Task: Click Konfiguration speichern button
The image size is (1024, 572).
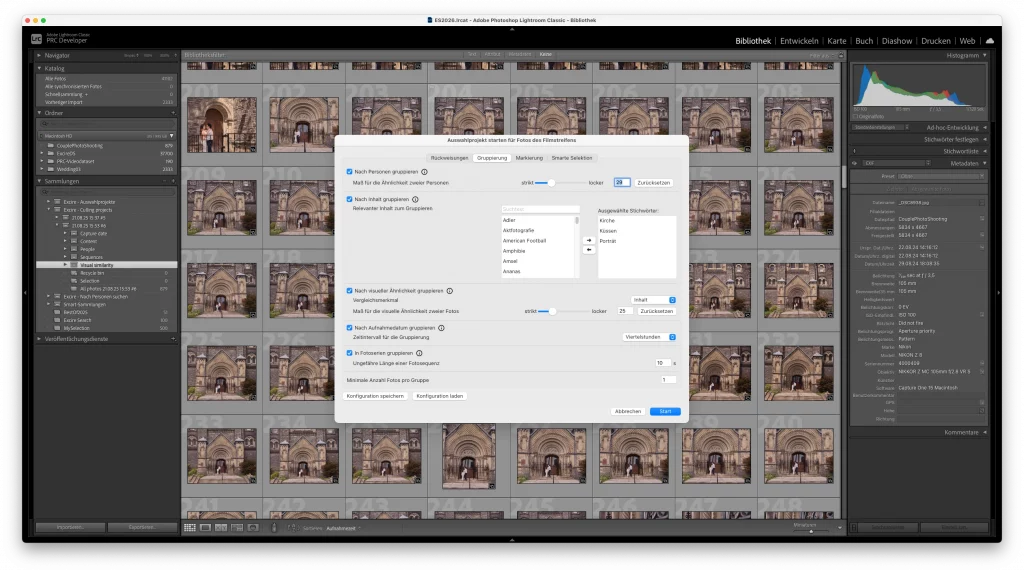Action: pos(375,397)
